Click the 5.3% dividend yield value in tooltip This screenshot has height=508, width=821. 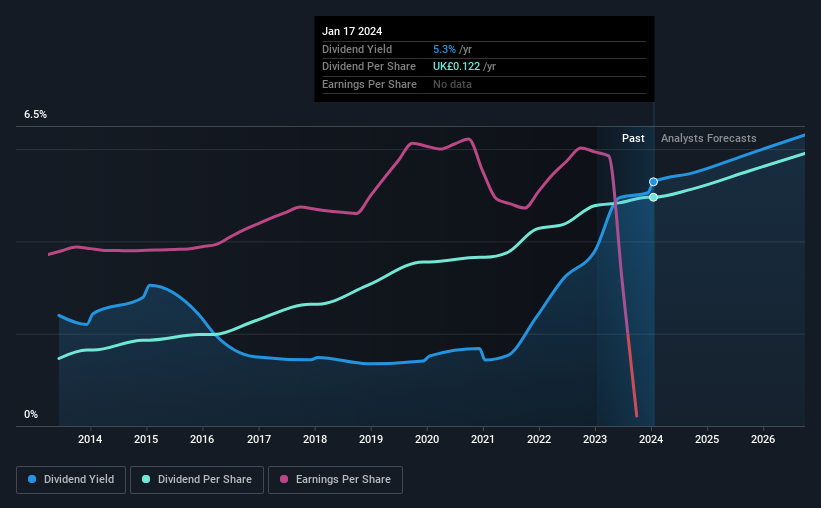(x=444, y=49)
